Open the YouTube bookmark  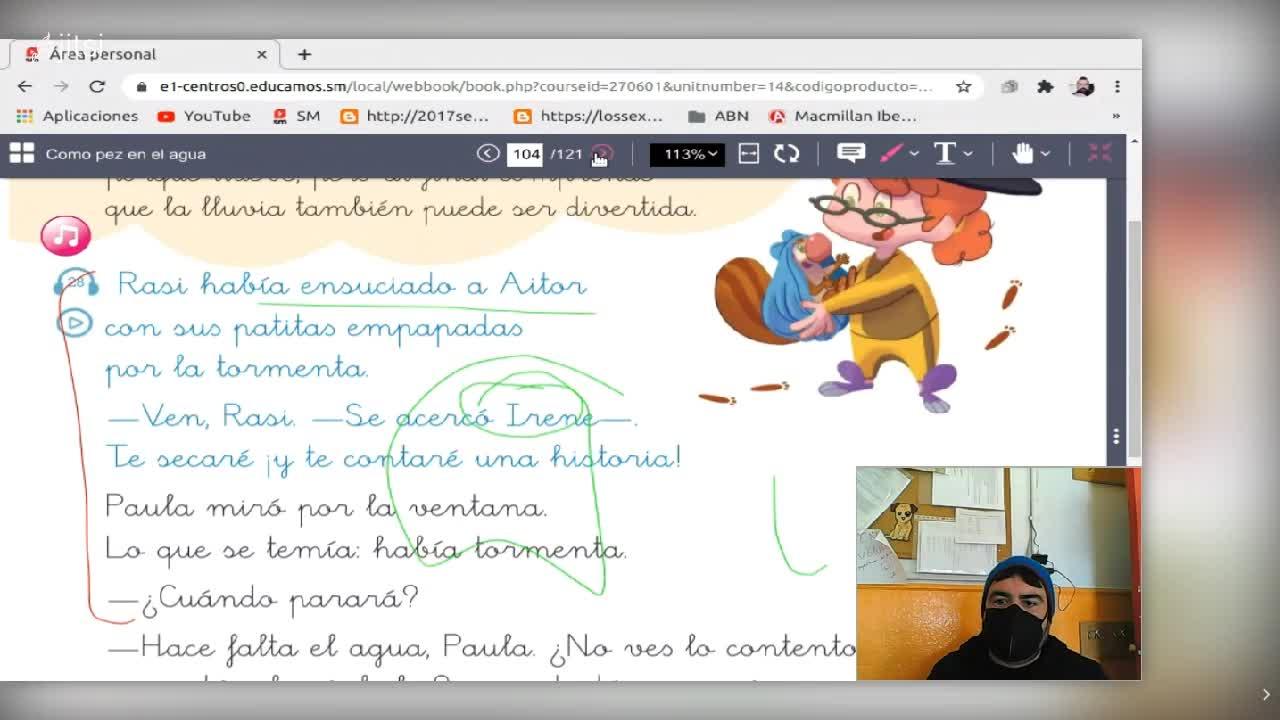(x=204, y=116)
